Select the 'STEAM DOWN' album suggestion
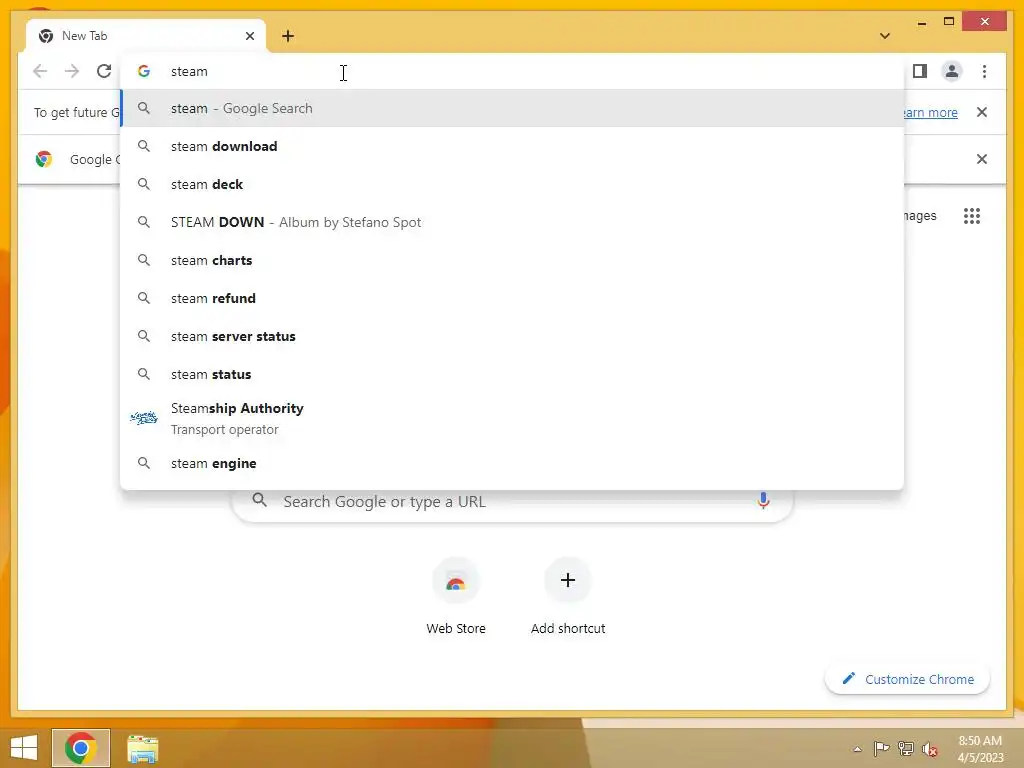 click(512, 222)
